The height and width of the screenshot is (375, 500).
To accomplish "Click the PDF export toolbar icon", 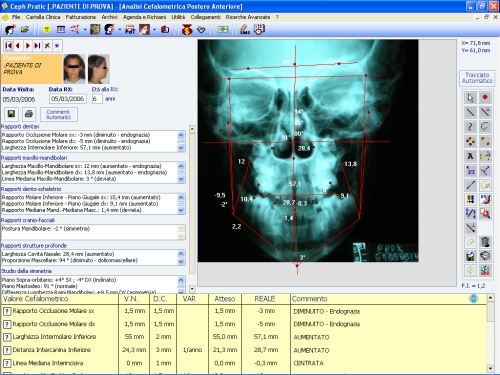I will [x=130, y=30].
